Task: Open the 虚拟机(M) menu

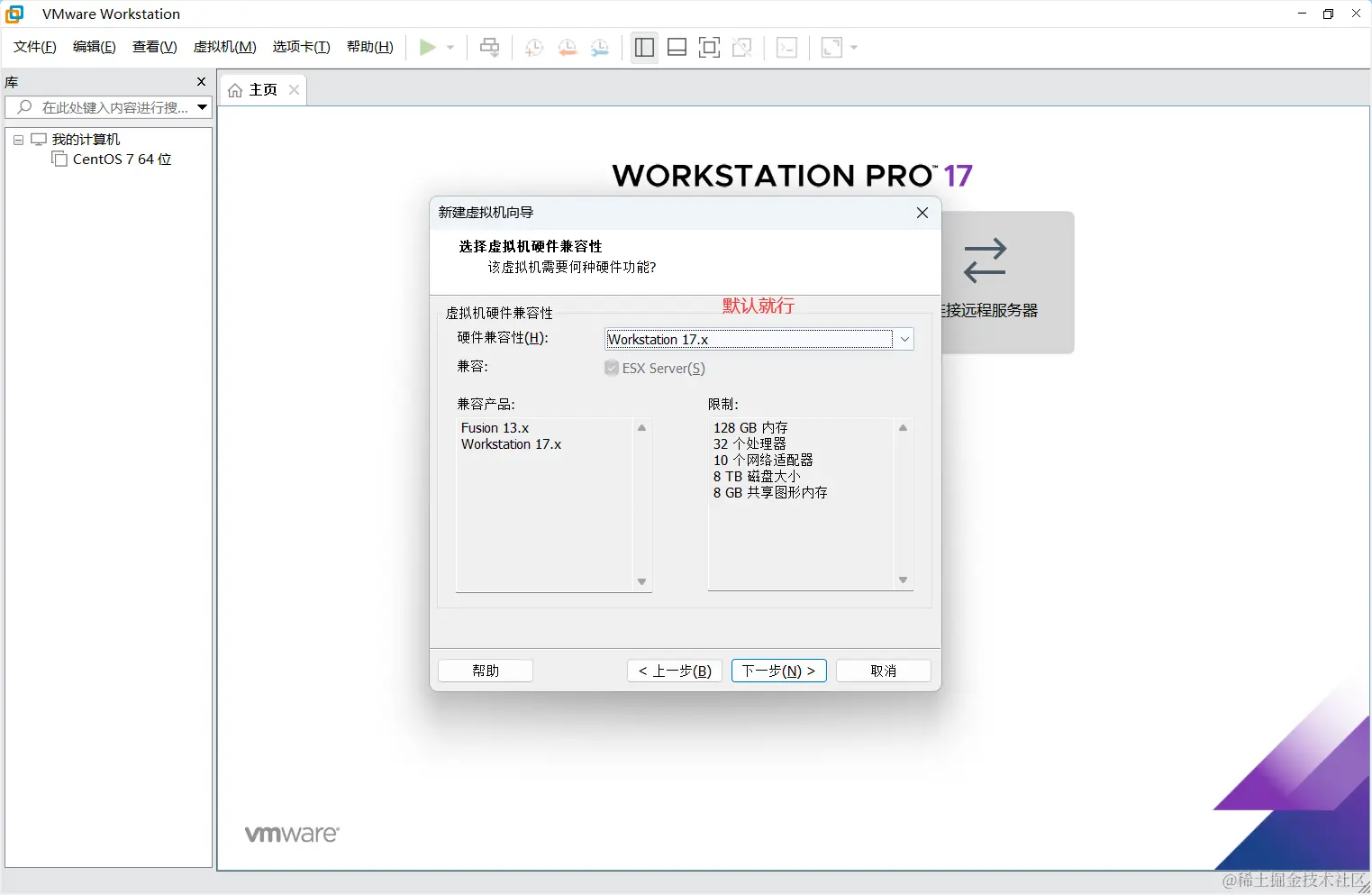Action: point(225,47)
